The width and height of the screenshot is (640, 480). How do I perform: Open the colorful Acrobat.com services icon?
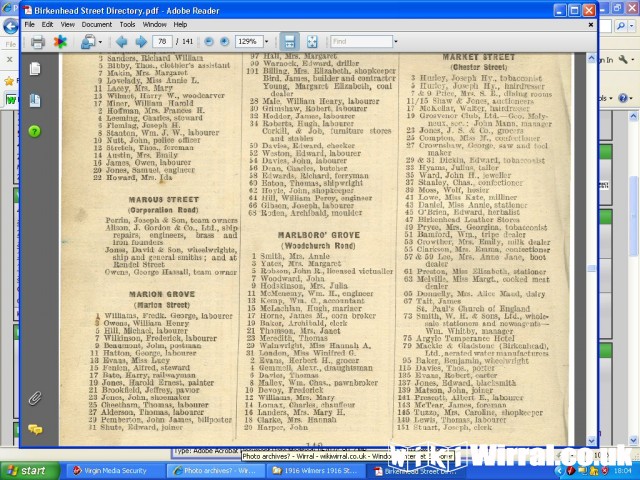coord(60,42)
